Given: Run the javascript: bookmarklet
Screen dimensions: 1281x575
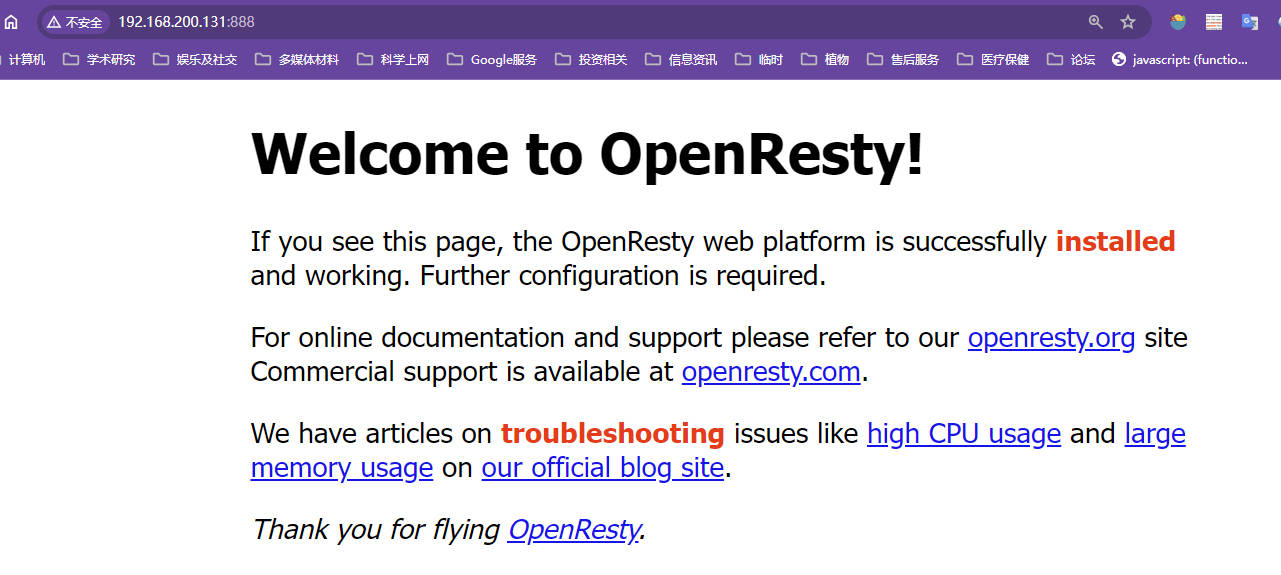Looking at the screenshot, I should tap(1180, 60).
